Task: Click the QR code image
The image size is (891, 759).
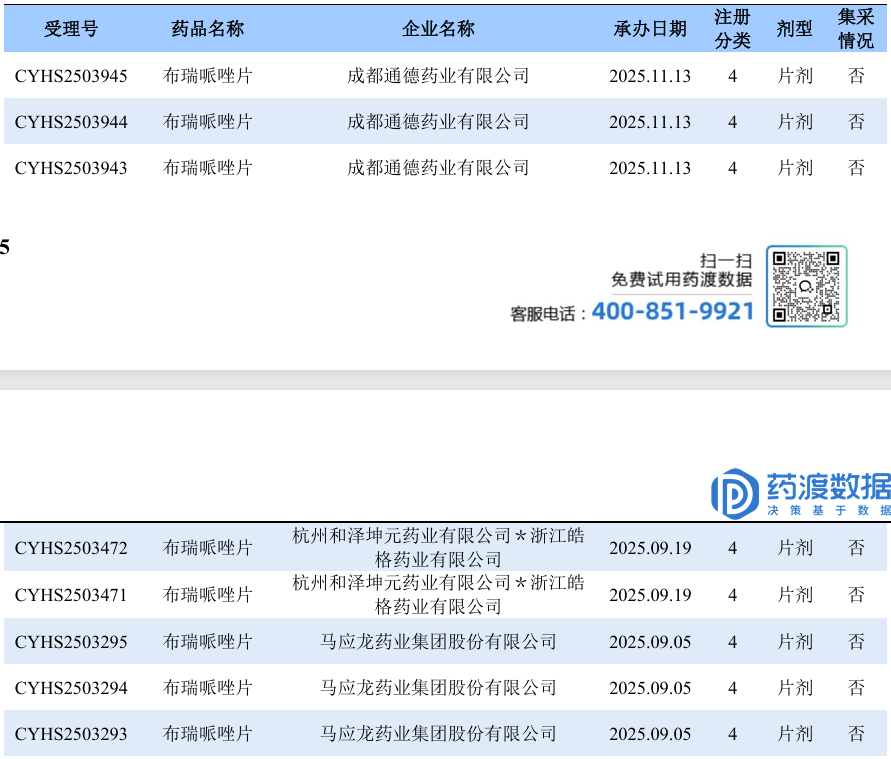Action: [x=806, y=286]
